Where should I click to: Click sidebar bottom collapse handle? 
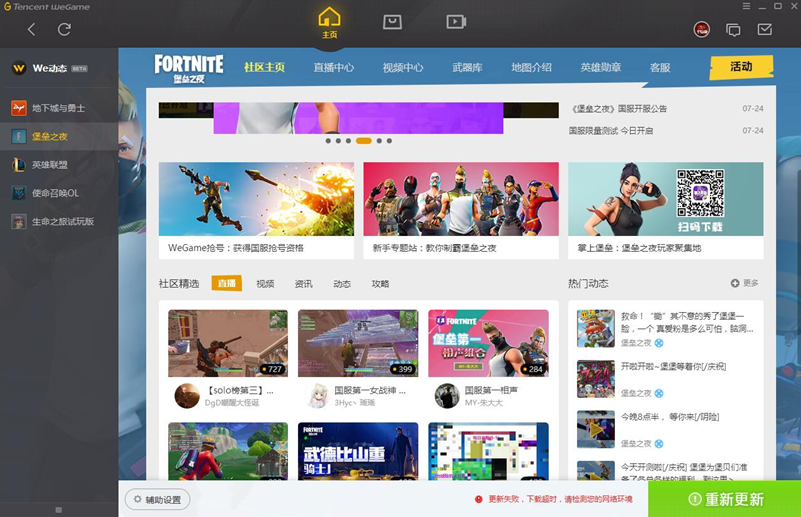point(59,510)
